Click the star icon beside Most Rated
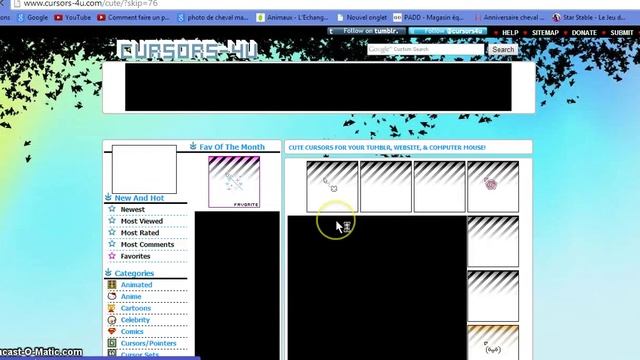 coord(112,232)
